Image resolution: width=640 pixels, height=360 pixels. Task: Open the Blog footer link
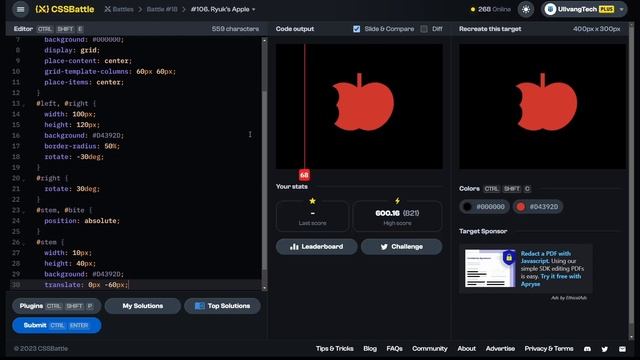pos(370,349)
